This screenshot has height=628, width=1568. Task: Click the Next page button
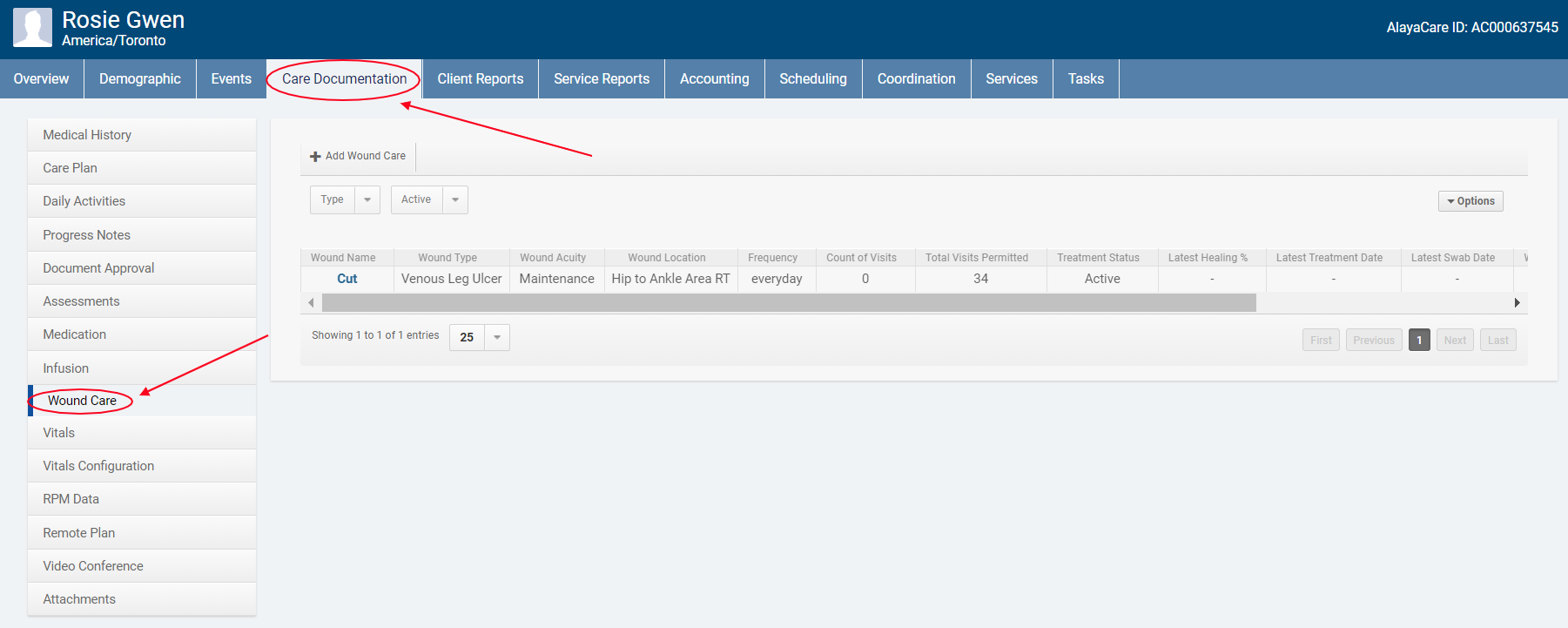(x=1455, y=341)
